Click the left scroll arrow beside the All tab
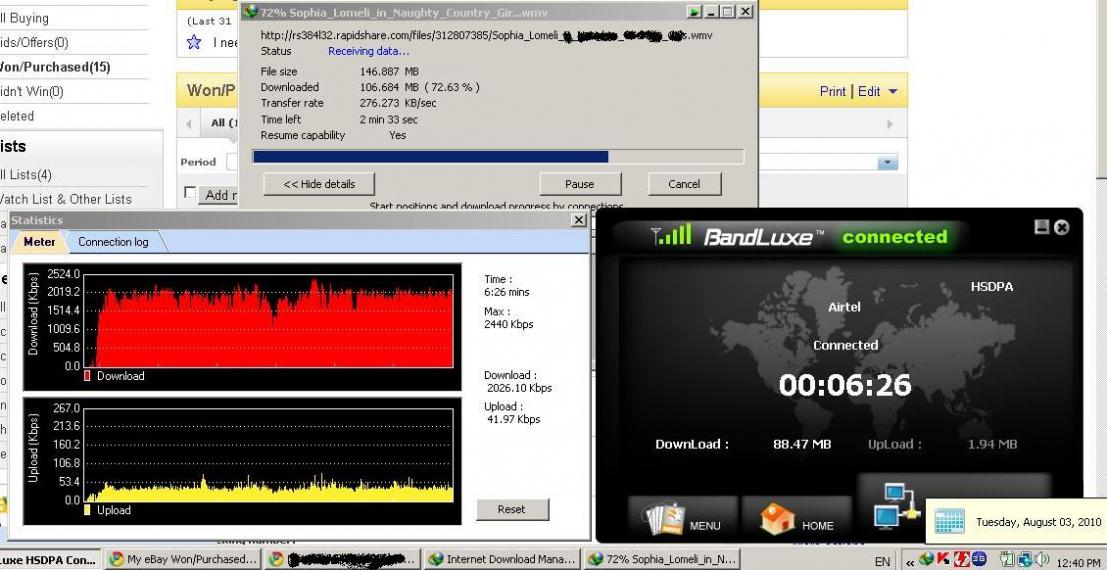This screenshot has height=570, width=1107. point(189,124)
